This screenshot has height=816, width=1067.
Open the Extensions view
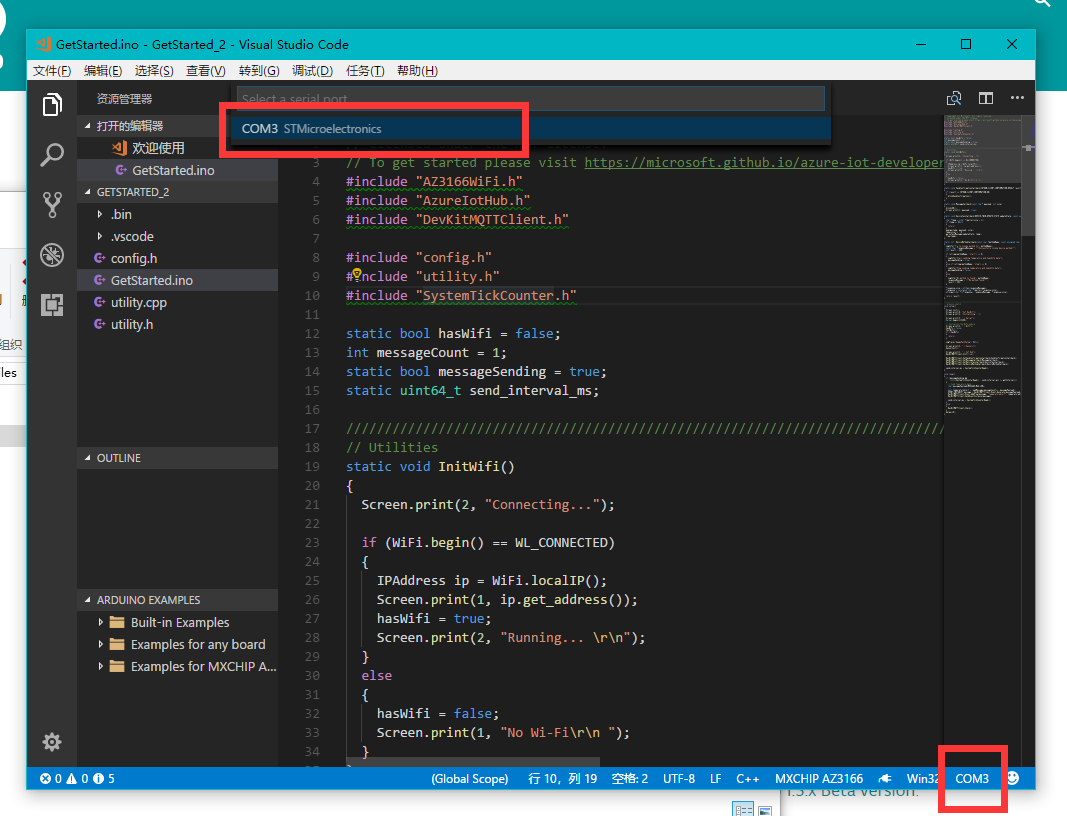coord(52,304)
